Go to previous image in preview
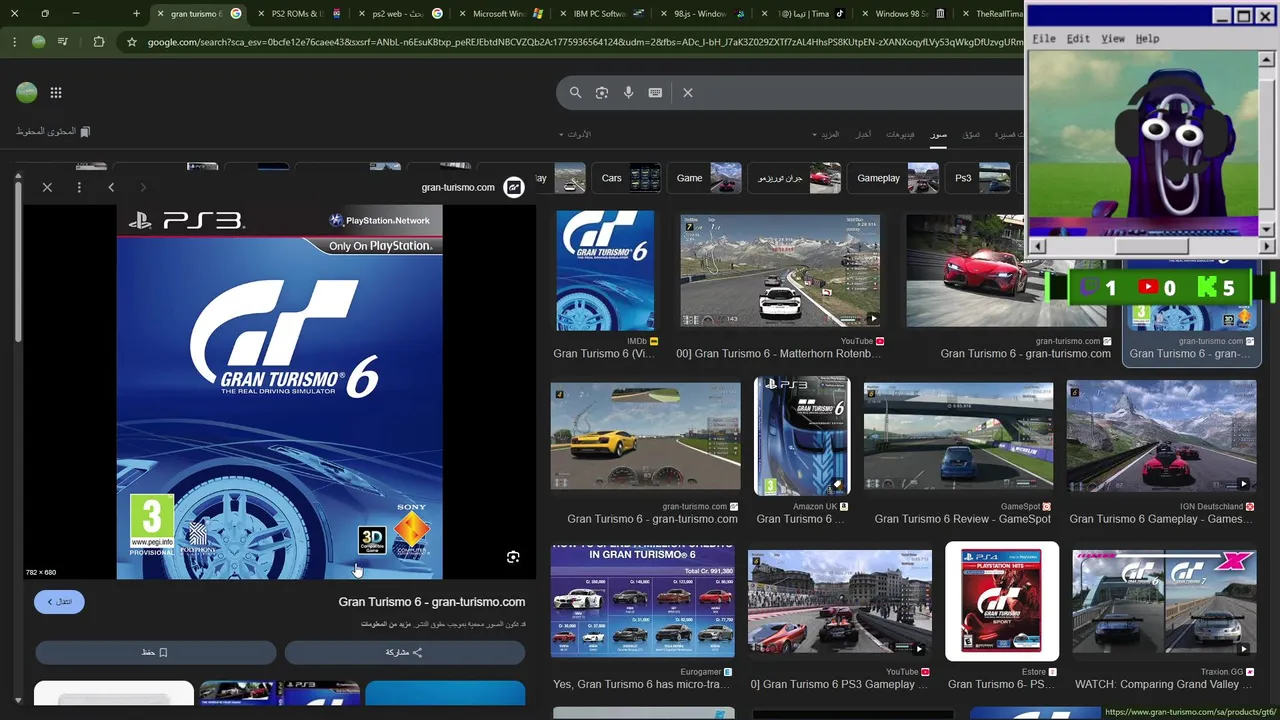 (x=111, y=187)
